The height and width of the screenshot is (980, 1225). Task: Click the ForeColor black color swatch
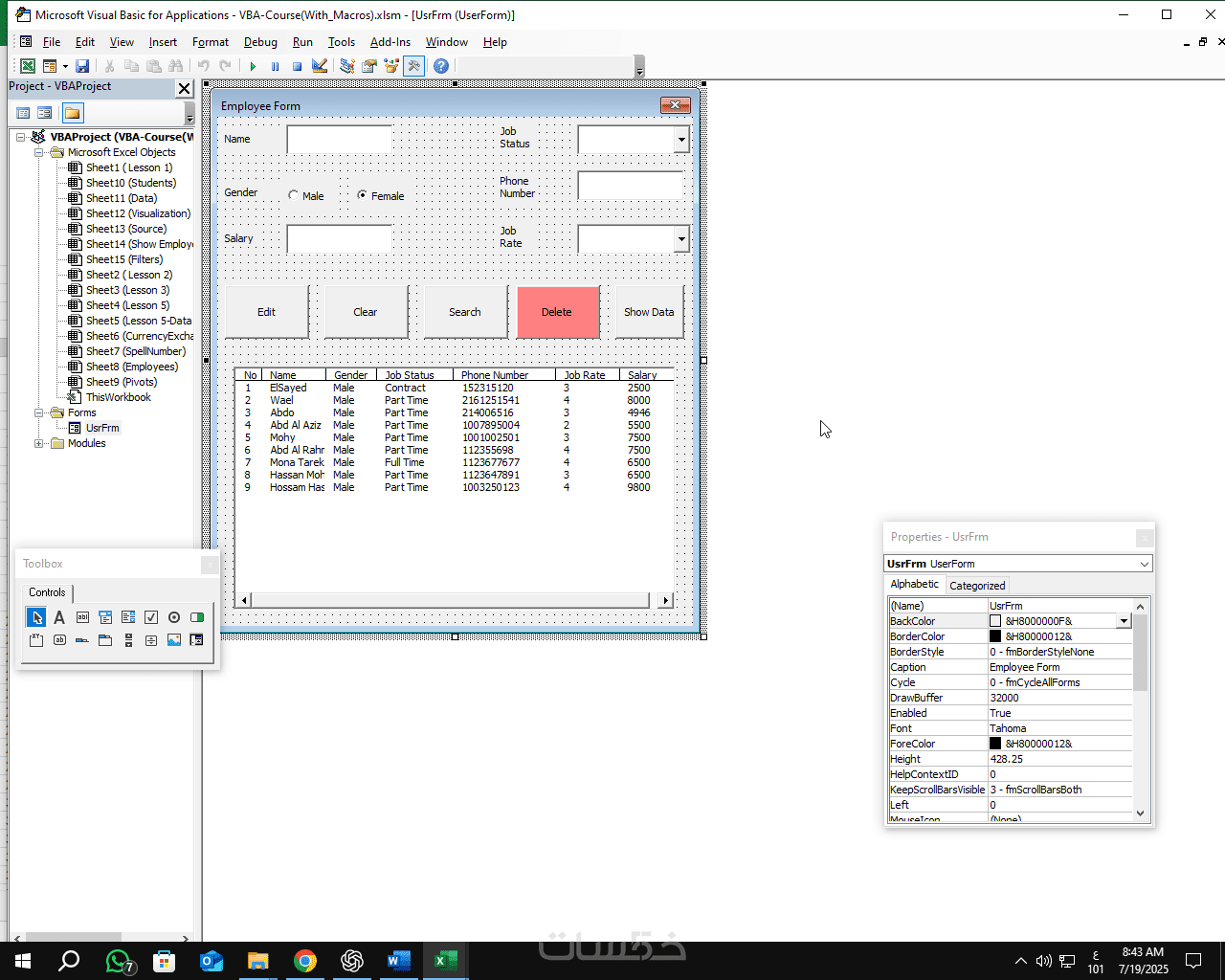995,744
